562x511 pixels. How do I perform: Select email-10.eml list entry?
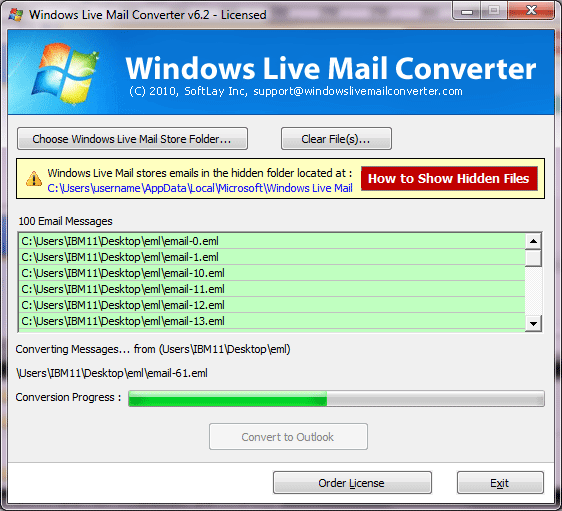(272, 273)
